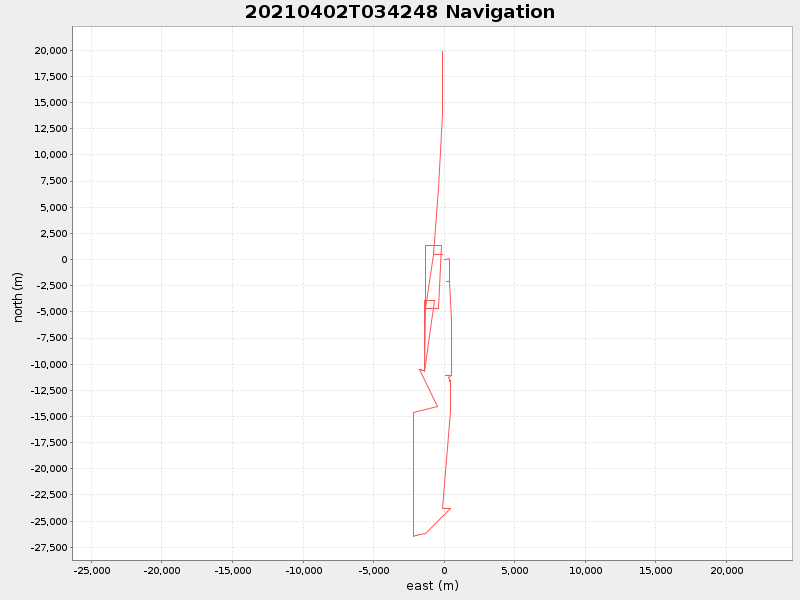Click the -20,000 north axis tick label
The width and height of the screenshot is (800, 600).
point(49,469)
